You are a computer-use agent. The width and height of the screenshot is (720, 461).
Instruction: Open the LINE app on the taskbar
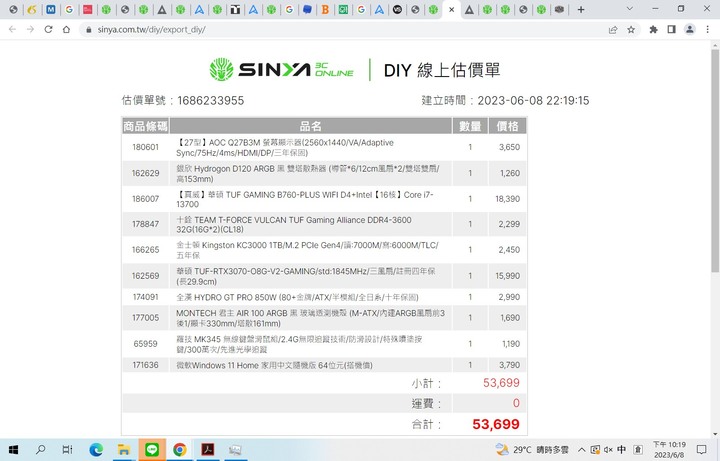point(152,450)
